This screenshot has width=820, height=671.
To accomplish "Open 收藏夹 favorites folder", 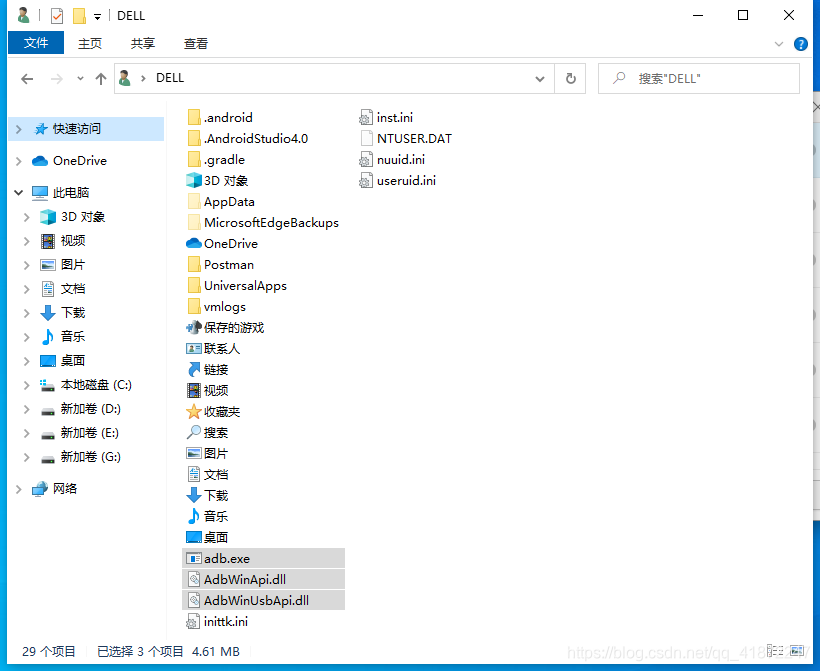I will pos(213,412).
